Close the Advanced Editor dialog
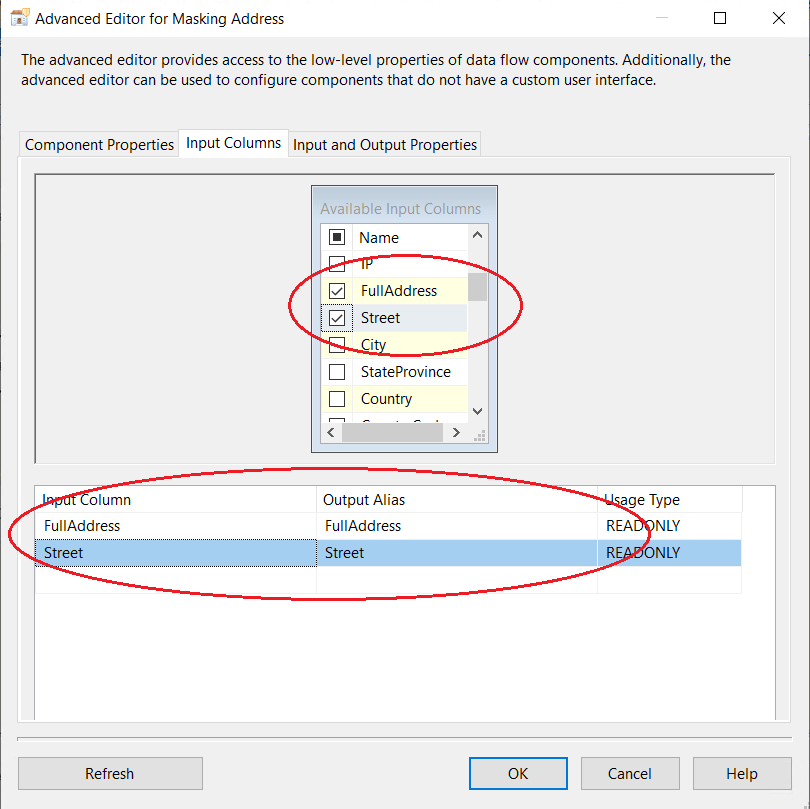Screen dimensions: 810x809 pos(779,18)
